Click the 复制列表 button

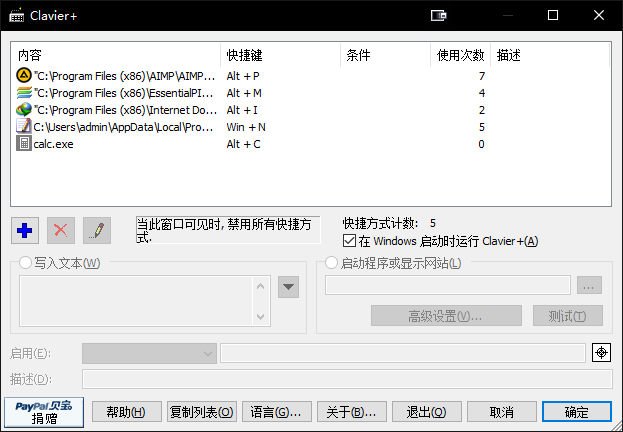(202, 412)
